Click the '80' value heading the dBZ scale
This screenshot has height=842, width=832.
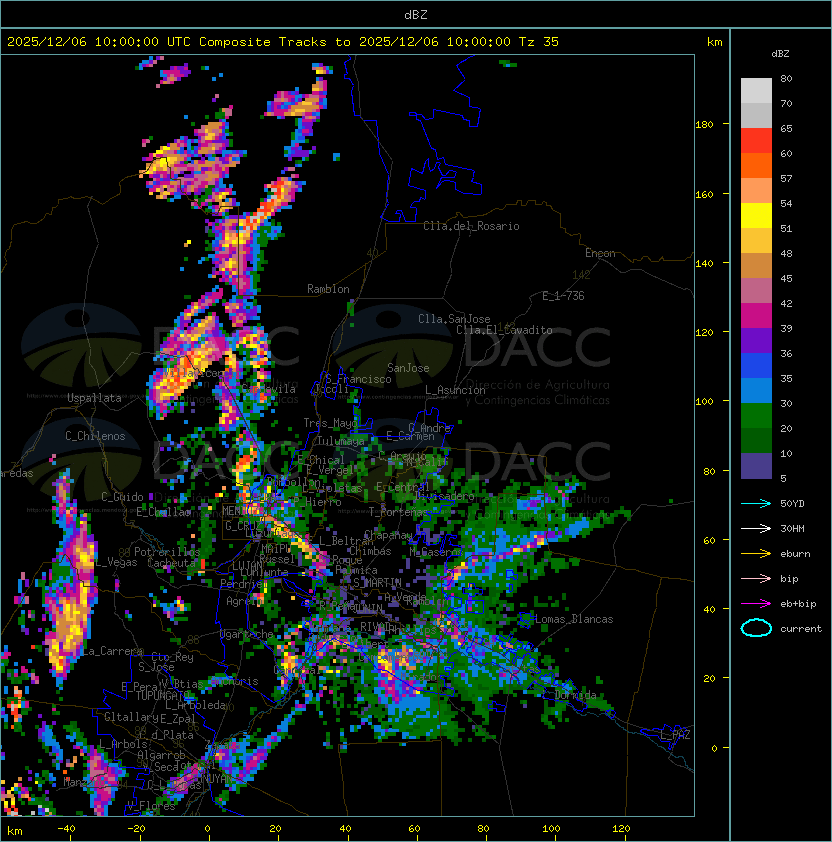click(786, 78)
